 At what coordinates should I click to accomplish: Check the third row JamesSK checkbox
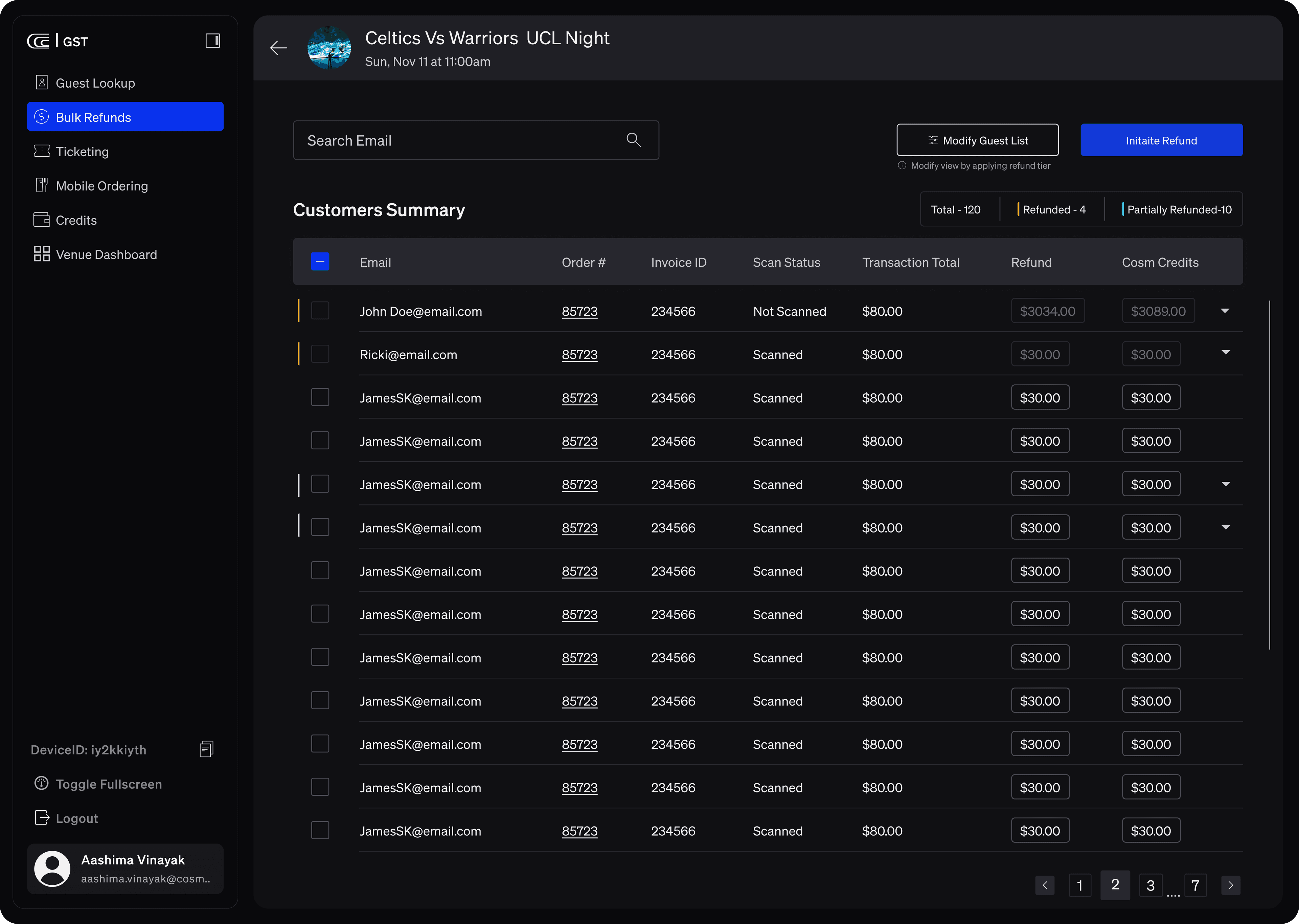pos(320,397)
